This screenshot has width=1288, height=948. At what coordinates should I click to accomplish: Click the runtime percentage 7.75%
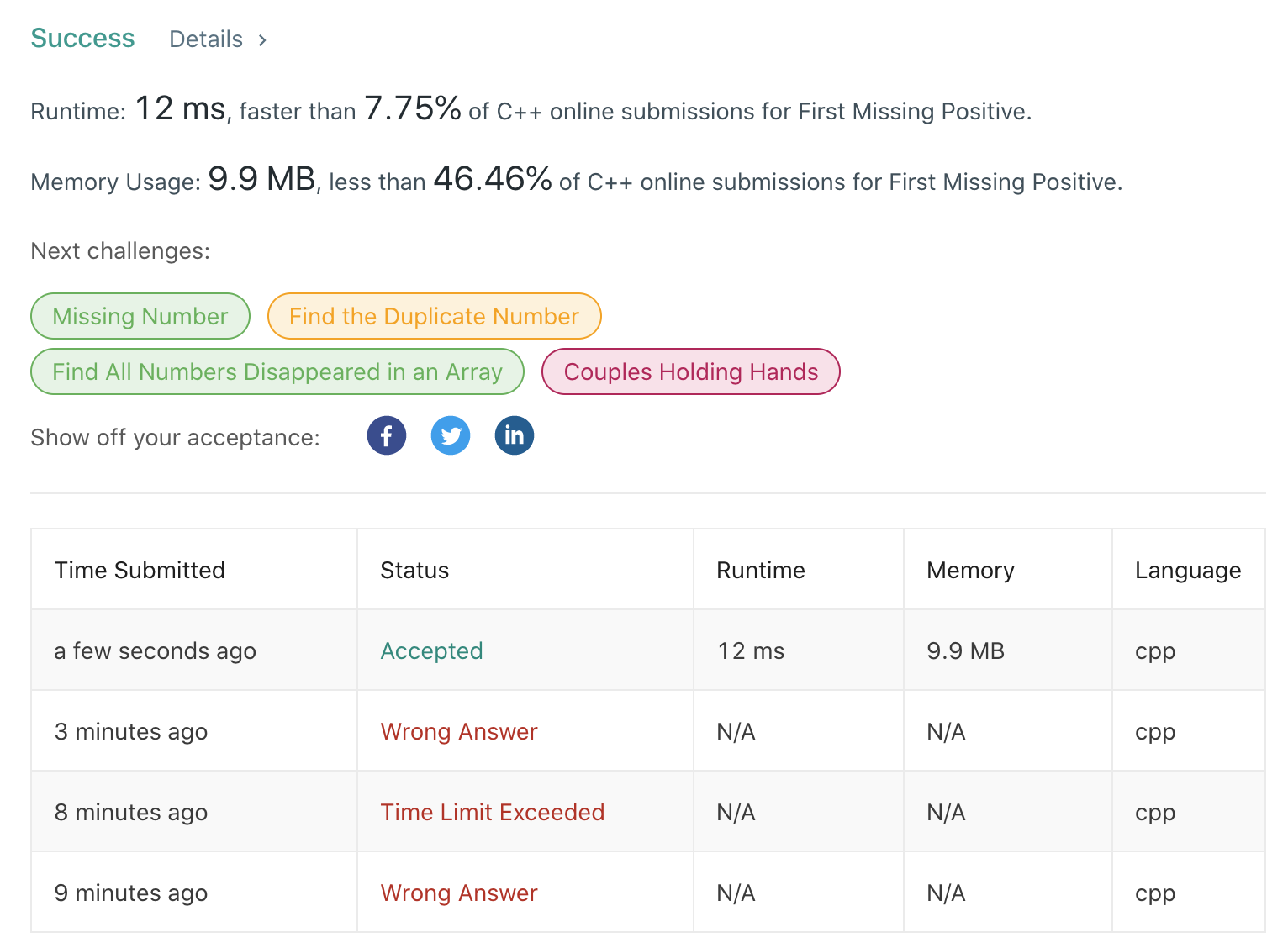[x=412, y=108]
